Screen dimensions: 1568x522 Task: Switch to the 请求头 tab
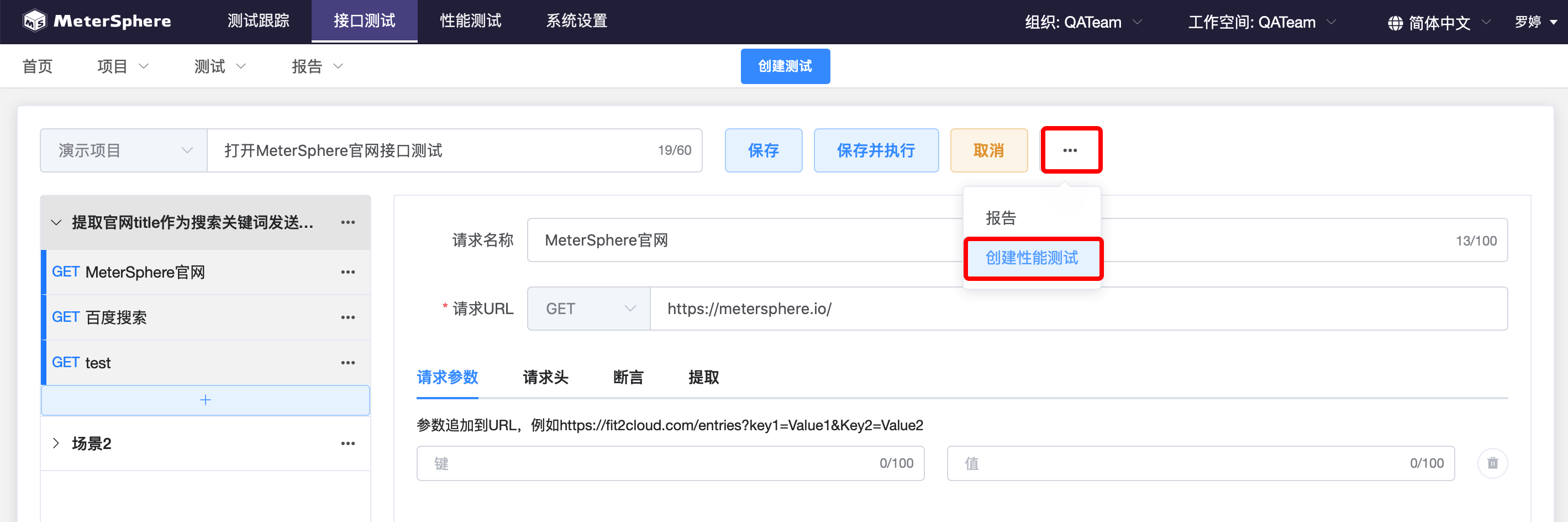coord(545,378)
